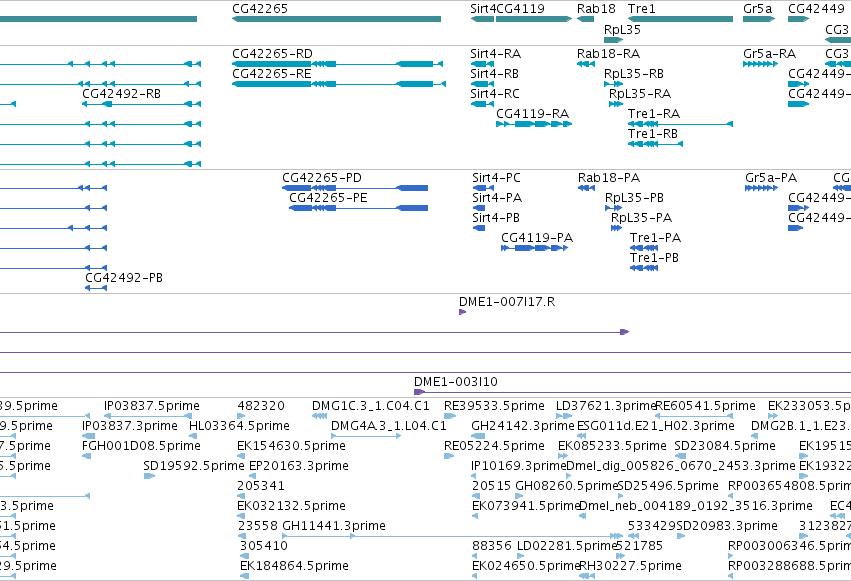Click the CG42265-RD transcript glyph
The height and width of the screenshot is (581, 851).
(338, 64)
